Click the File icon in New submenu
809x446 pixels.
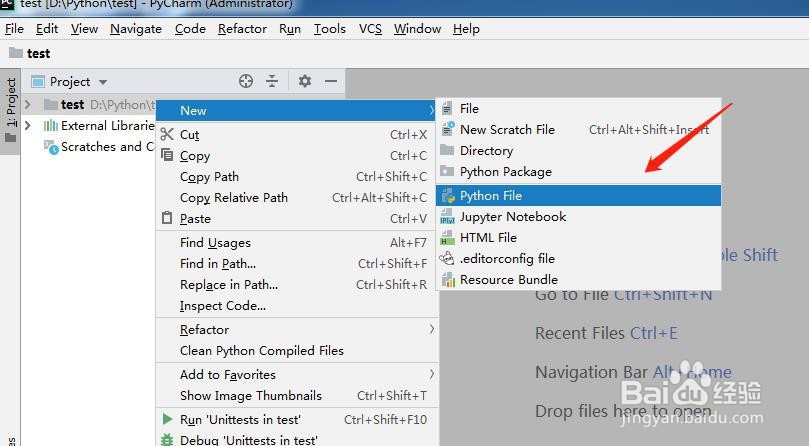(447, 108)
